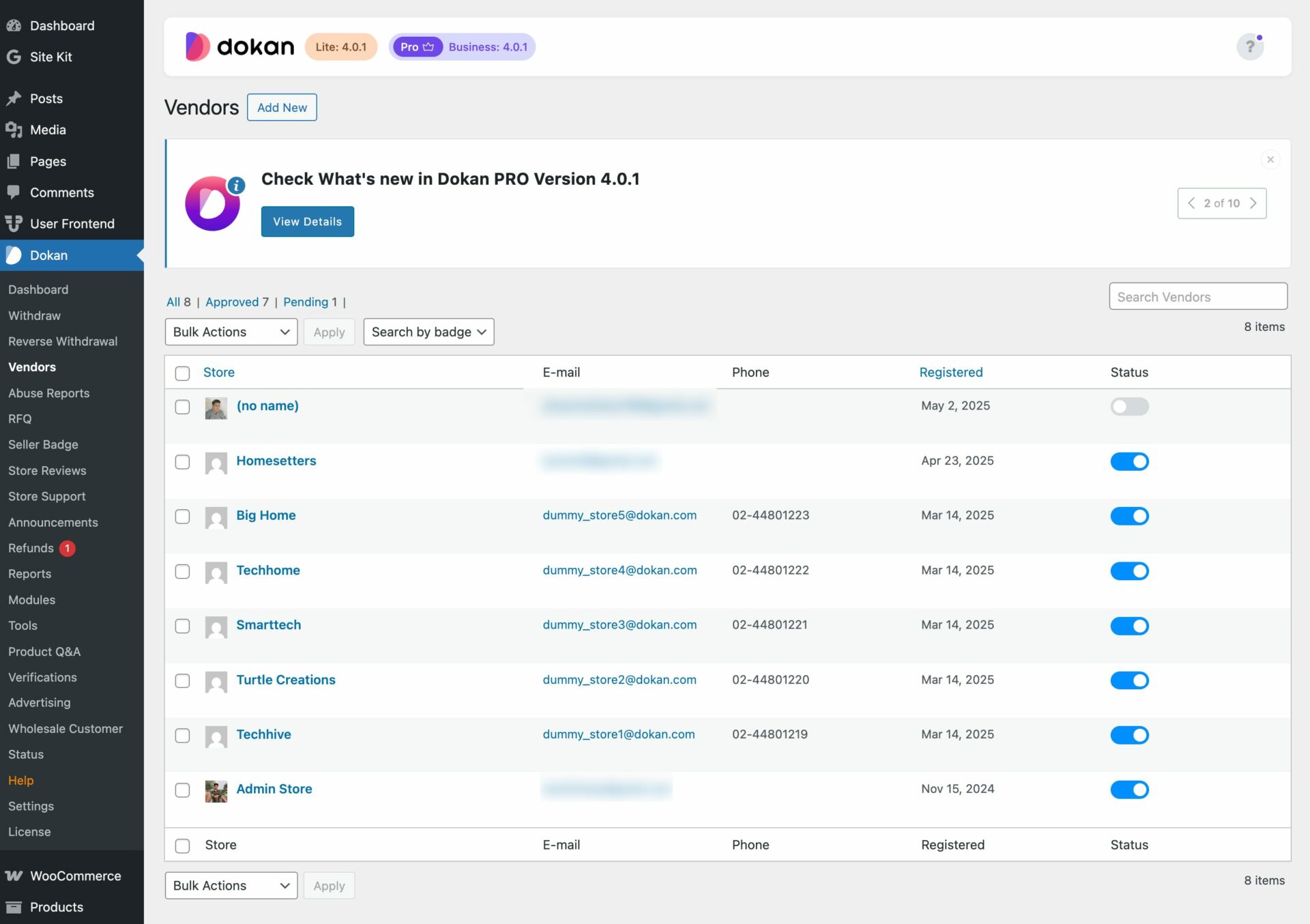Click the Add New vendor button
The height and width of the screenshot is (924, 1310).
click(x=282, y=107)
